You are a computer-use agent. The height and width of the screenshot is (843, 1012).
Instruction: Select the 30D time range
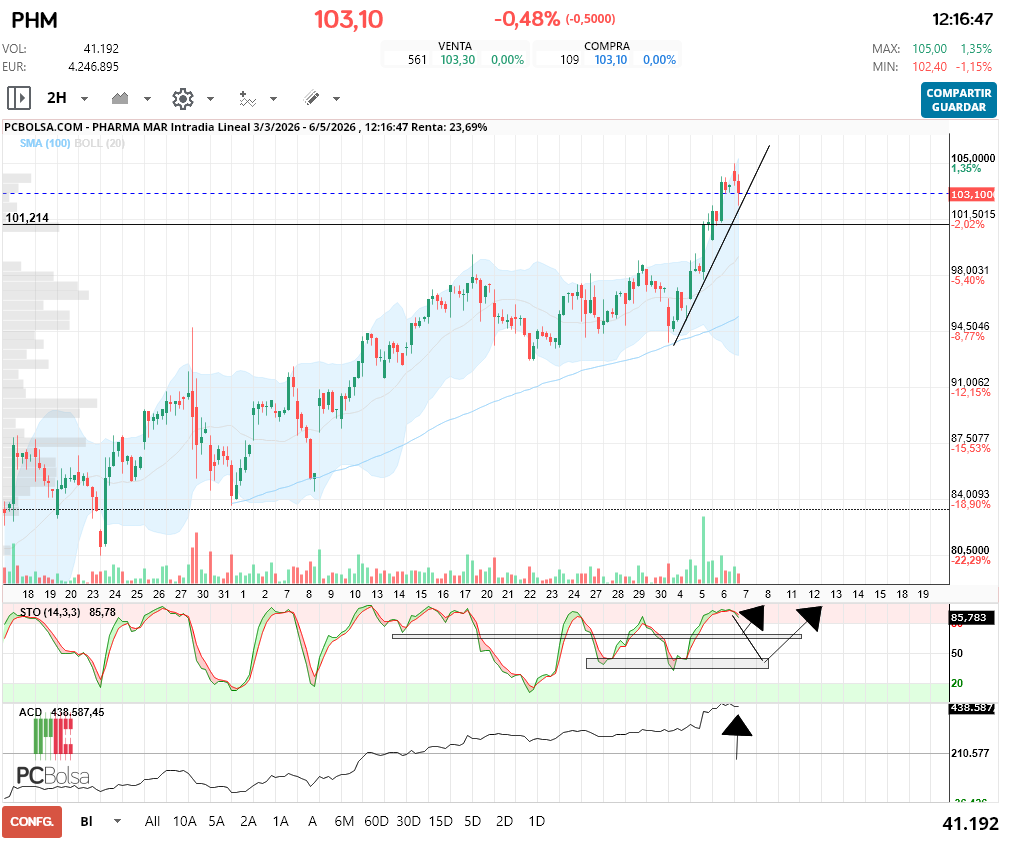tap(409, 821)
